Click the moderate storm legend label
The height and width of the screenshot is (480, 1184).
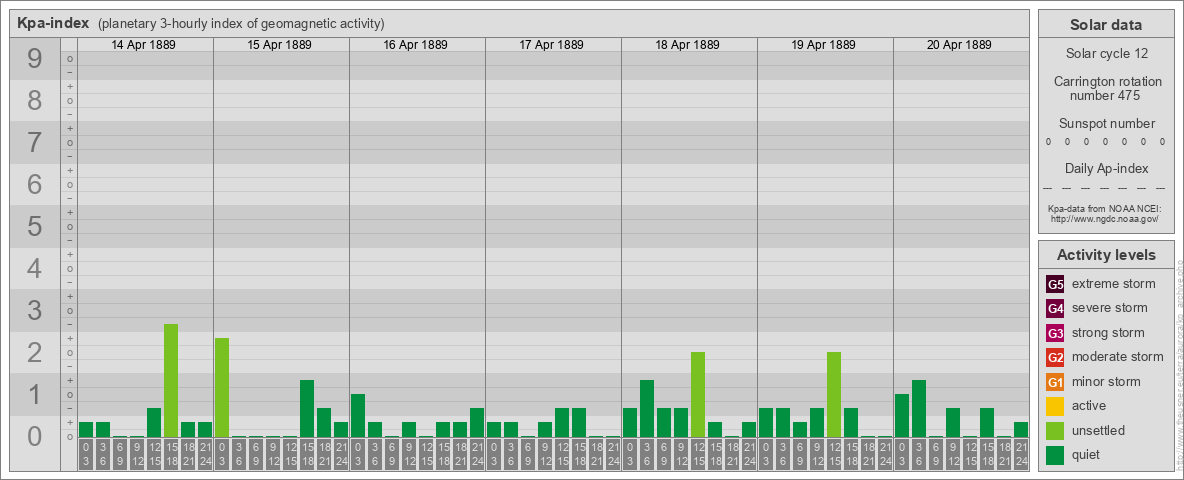(x=1118, y=357)
